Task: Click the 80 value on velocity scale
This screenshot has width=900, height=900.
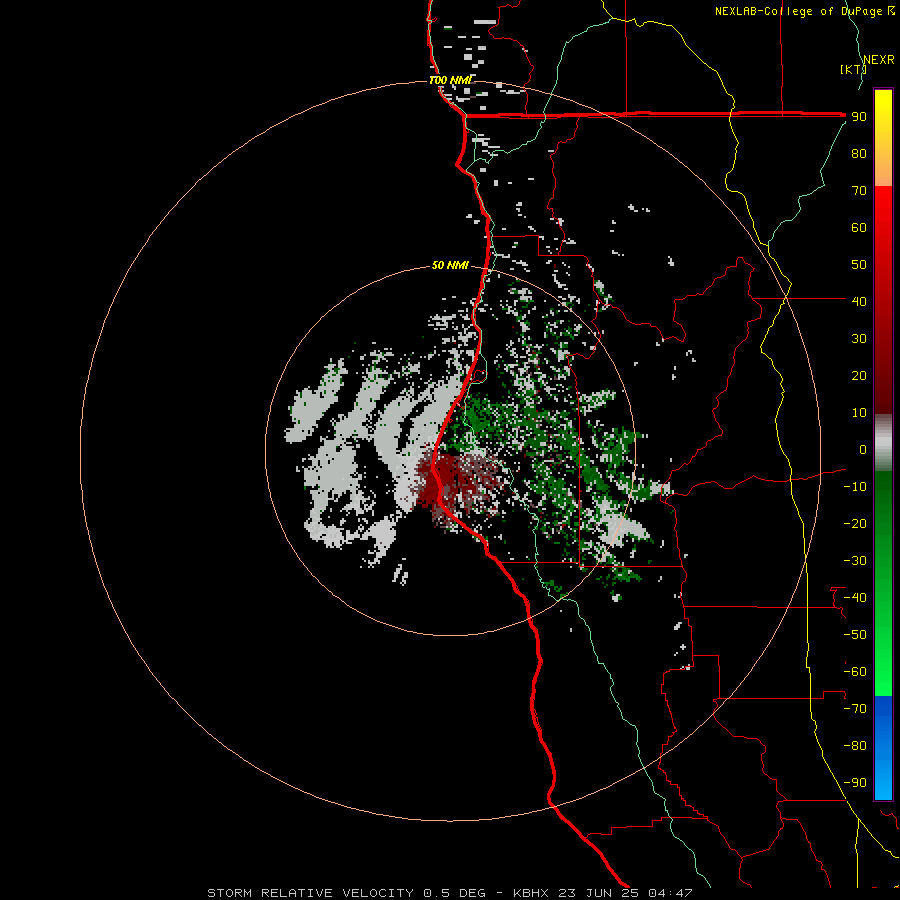Action: [x=859, y=154]
